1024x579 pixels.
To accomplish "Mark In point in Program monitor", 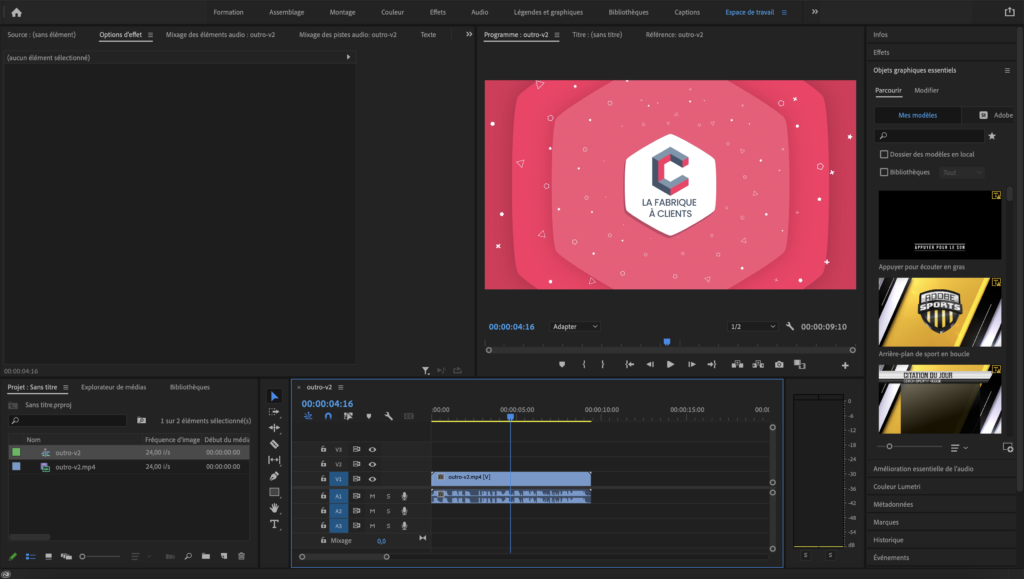I will [584, 364].
